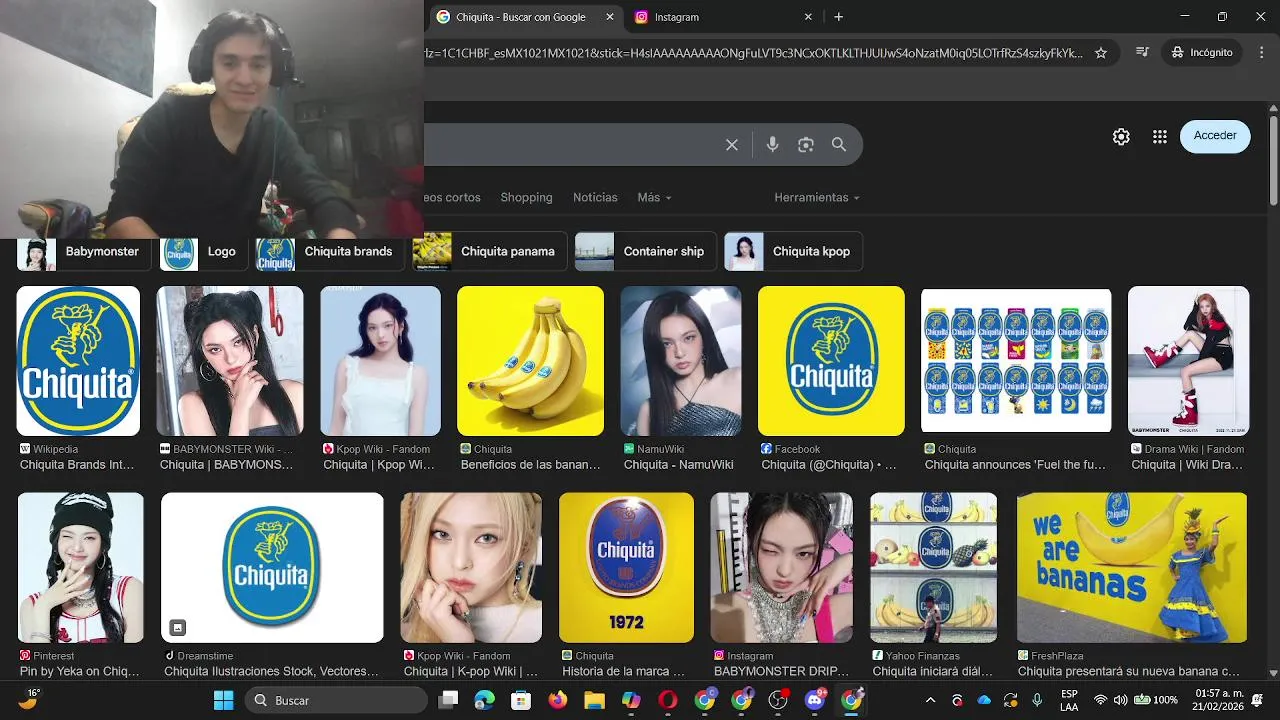The height and width of the screenshot is (720, 1280).
Task: Select the Babymonster filter chip
Action: (x=83, y=252)
